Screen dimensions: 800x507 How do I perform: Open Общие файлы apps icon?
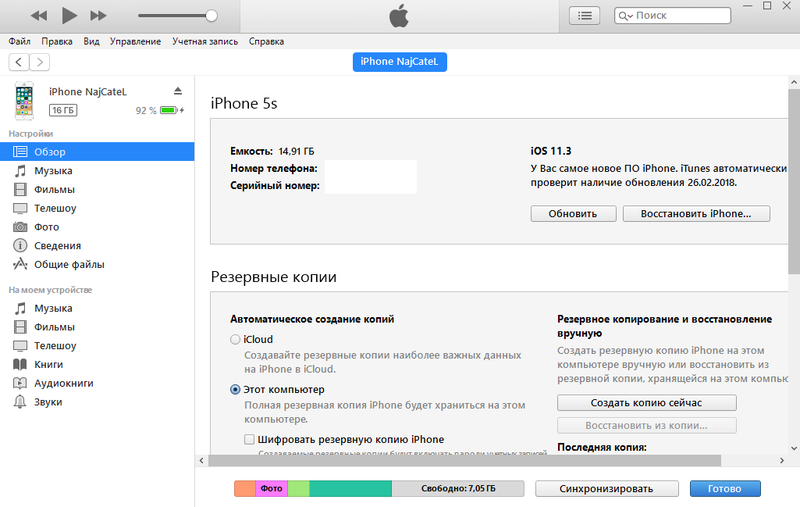[x=20, y=264]
